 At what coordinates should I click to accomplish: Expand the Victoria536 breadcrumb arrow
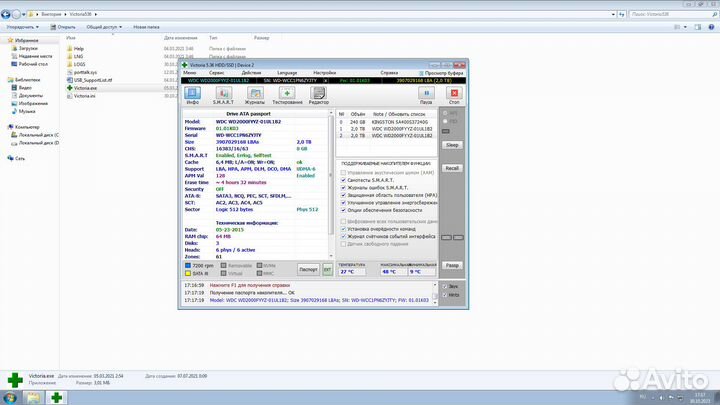click(96, 14)
